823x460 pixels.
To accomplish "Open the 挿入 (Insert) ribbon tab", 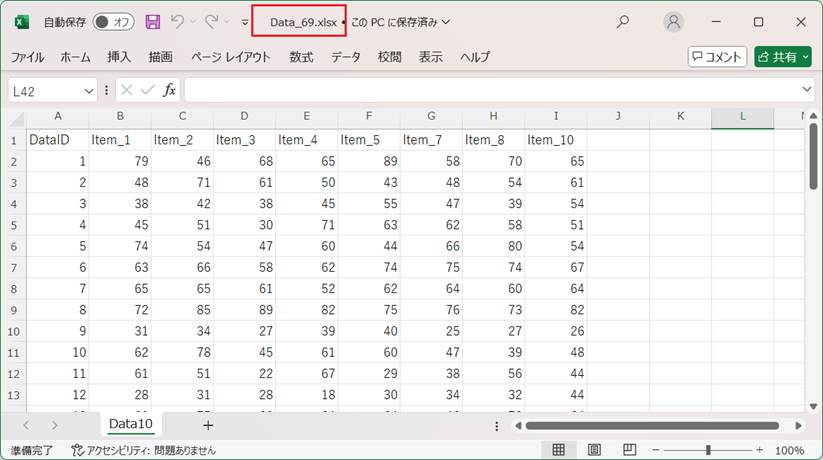I will pos(119,57).
